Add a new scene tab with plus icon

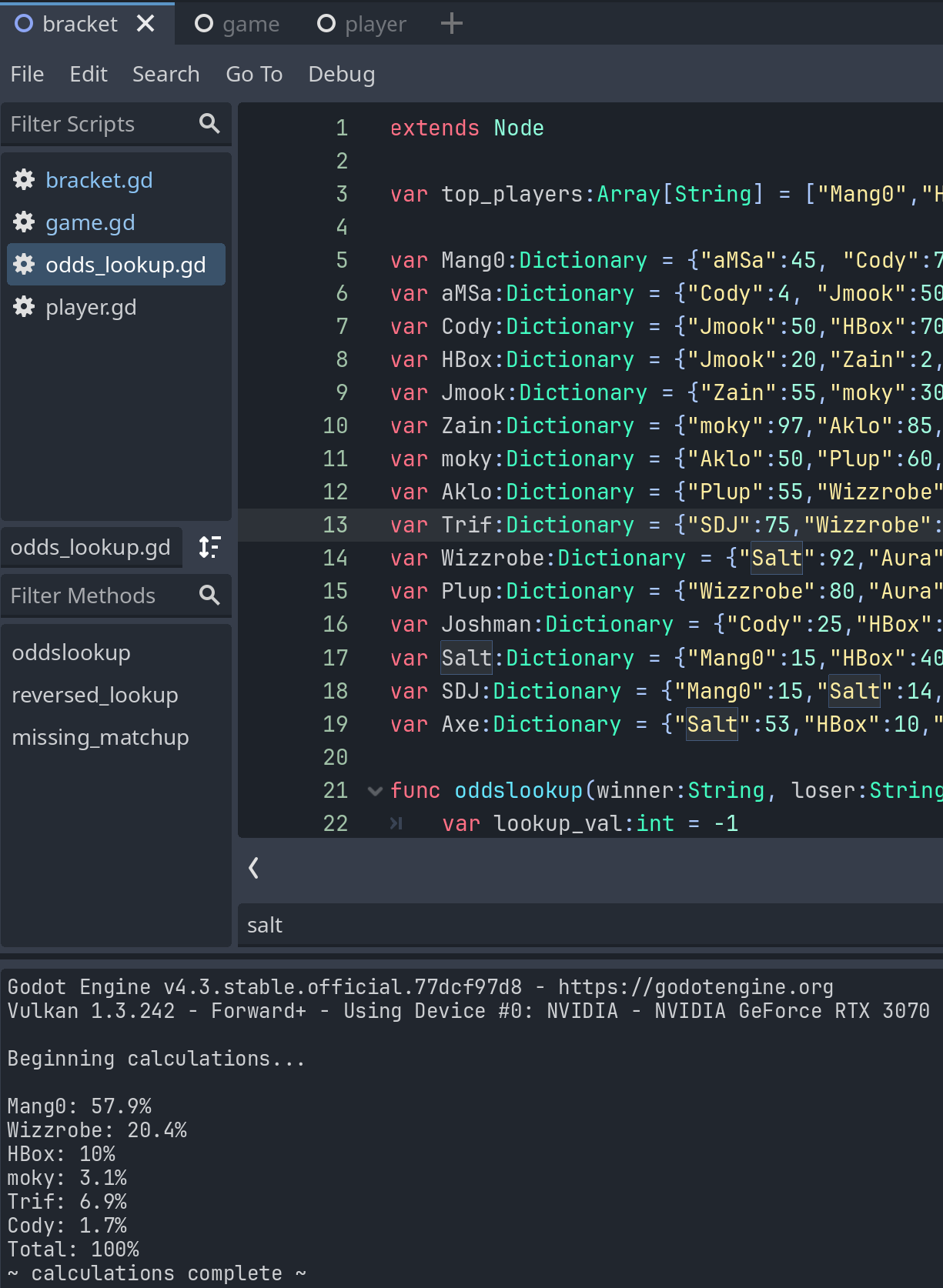[452, 24]
